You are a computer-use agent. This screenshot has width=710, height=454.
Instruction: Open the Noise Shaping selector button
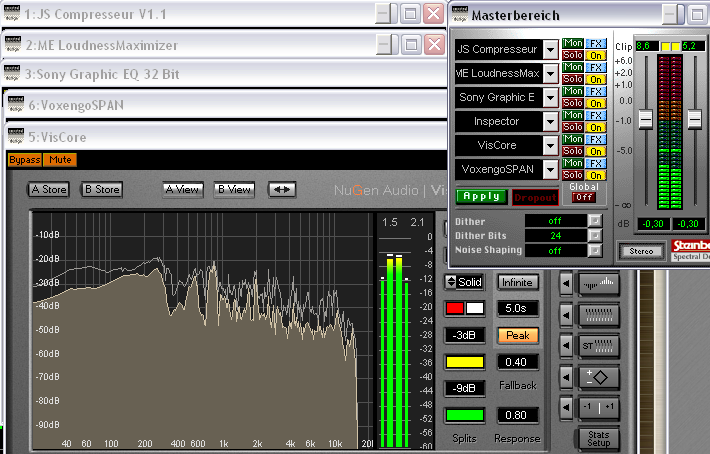point(595,250)
